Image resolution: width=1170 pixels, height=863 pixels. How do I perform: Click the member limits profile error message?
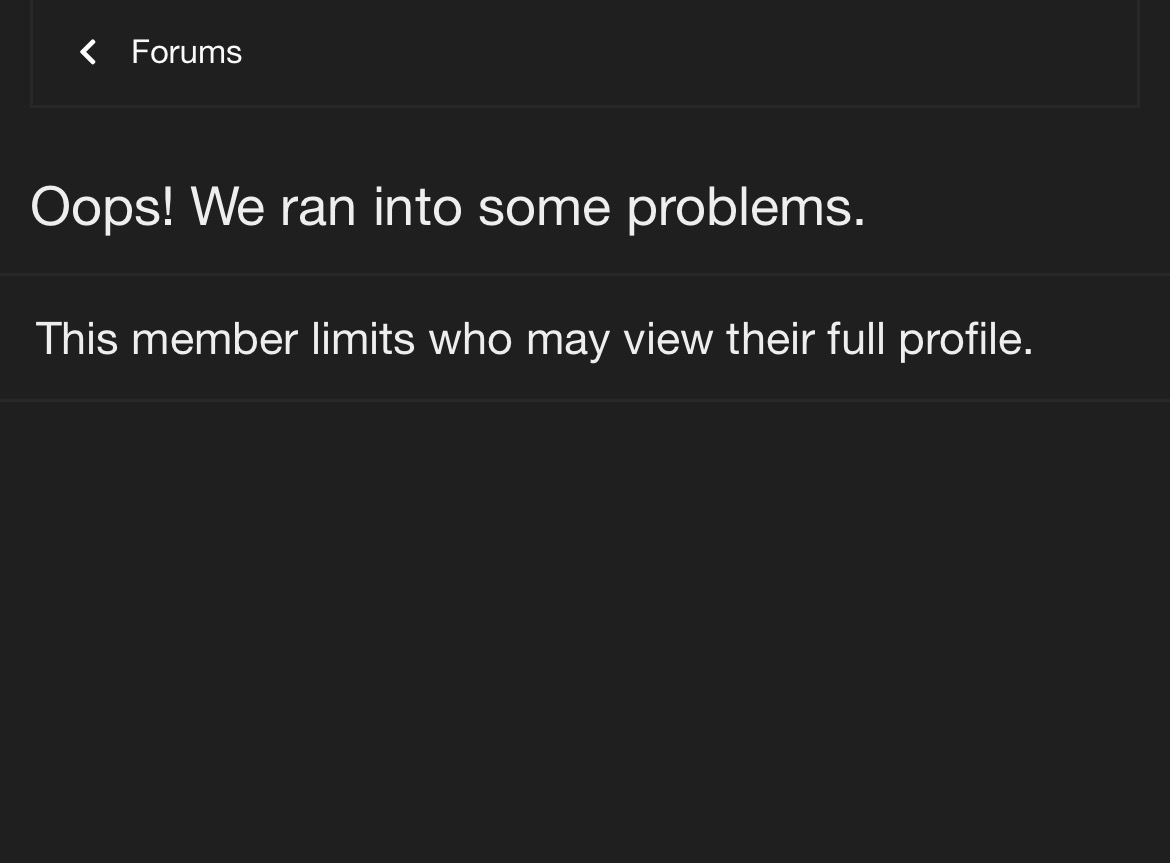point(533,339)
